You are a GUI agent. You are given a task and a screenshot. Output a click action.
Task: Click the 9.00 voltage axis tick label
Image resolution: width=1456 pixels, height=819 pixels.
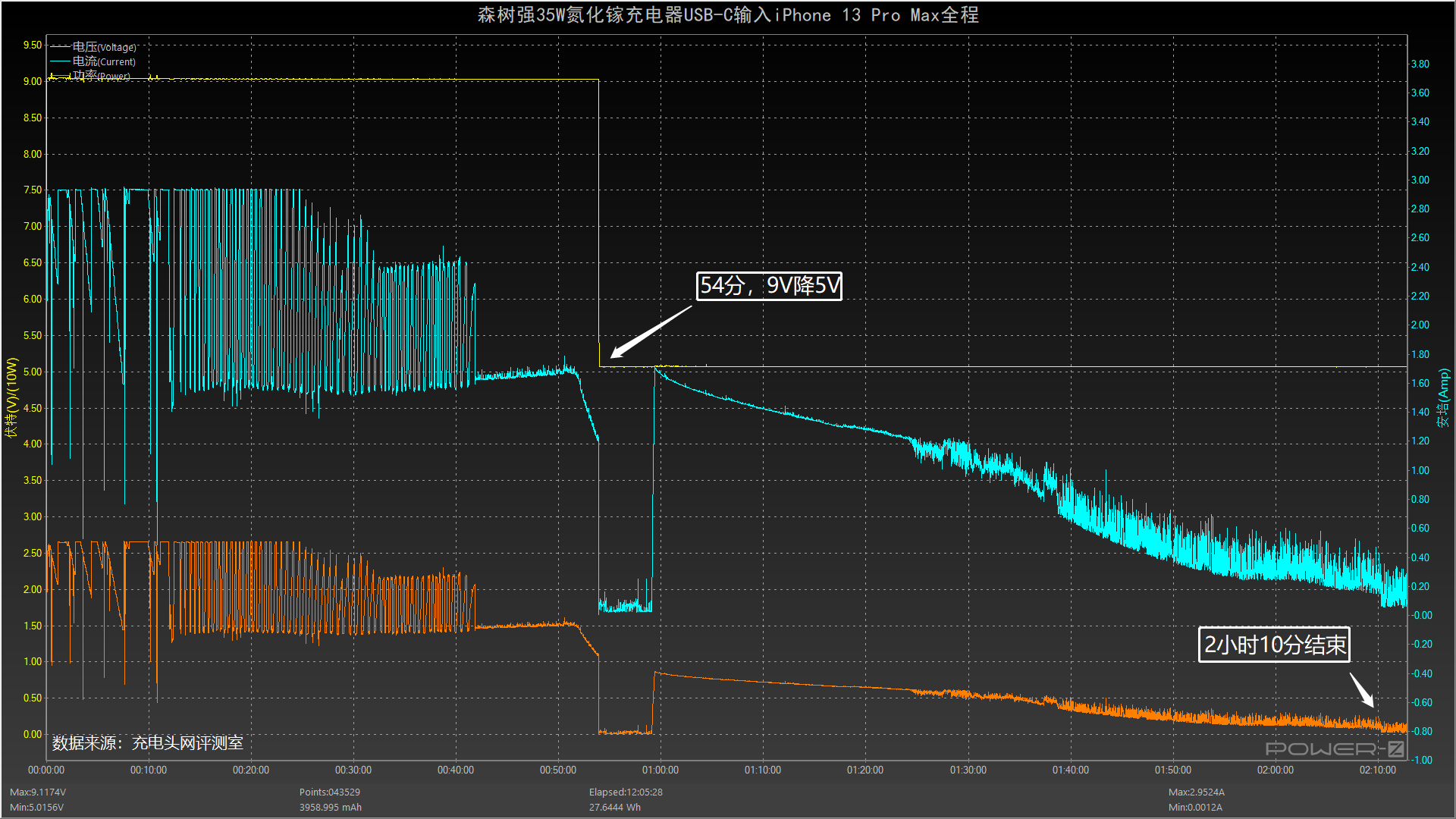coord(33,81)
